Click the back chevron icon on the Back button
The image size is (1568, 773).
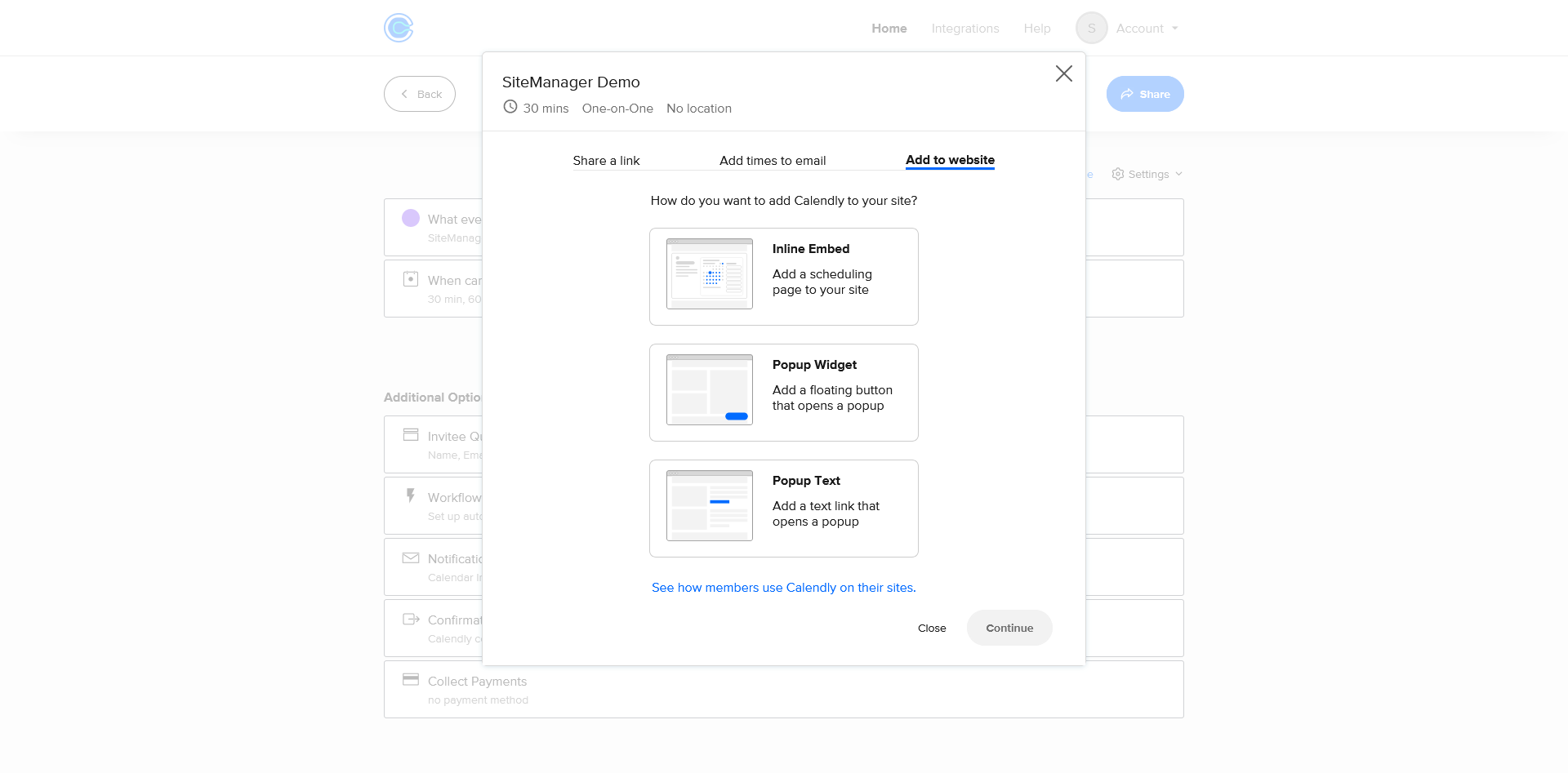[404, 94]
